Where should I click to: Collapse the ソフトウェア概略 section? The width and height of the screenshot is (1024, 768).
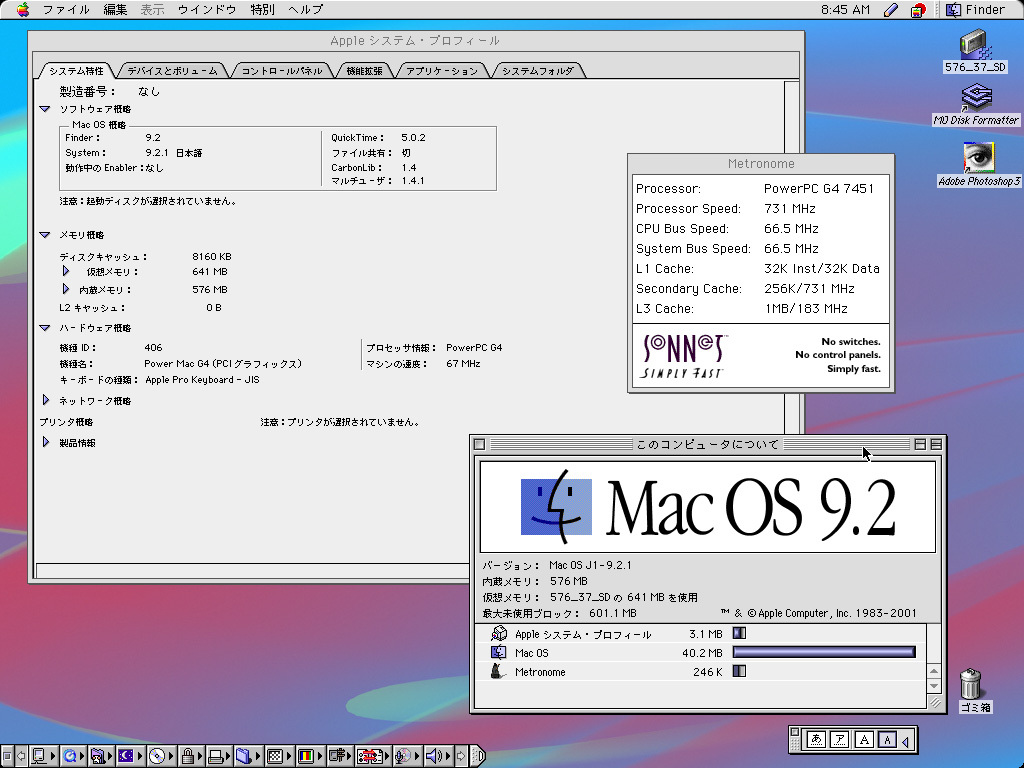coord(44,109)
